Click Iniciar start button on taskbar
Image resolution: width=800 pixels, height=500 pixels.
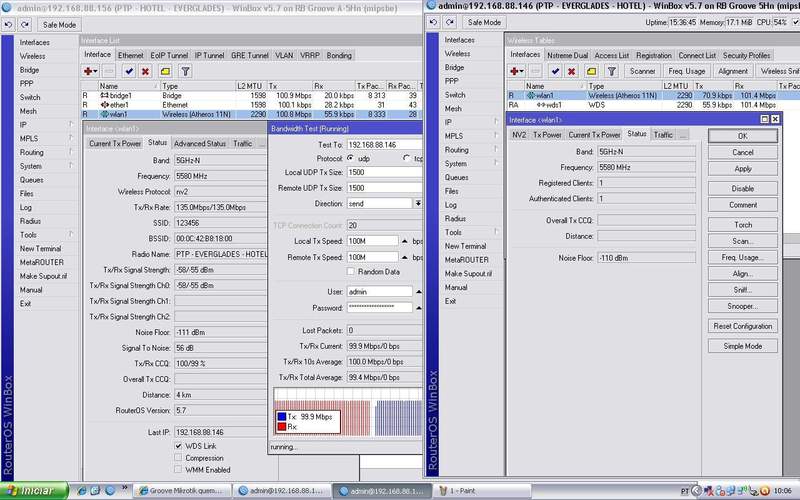[x=34, y=491]
